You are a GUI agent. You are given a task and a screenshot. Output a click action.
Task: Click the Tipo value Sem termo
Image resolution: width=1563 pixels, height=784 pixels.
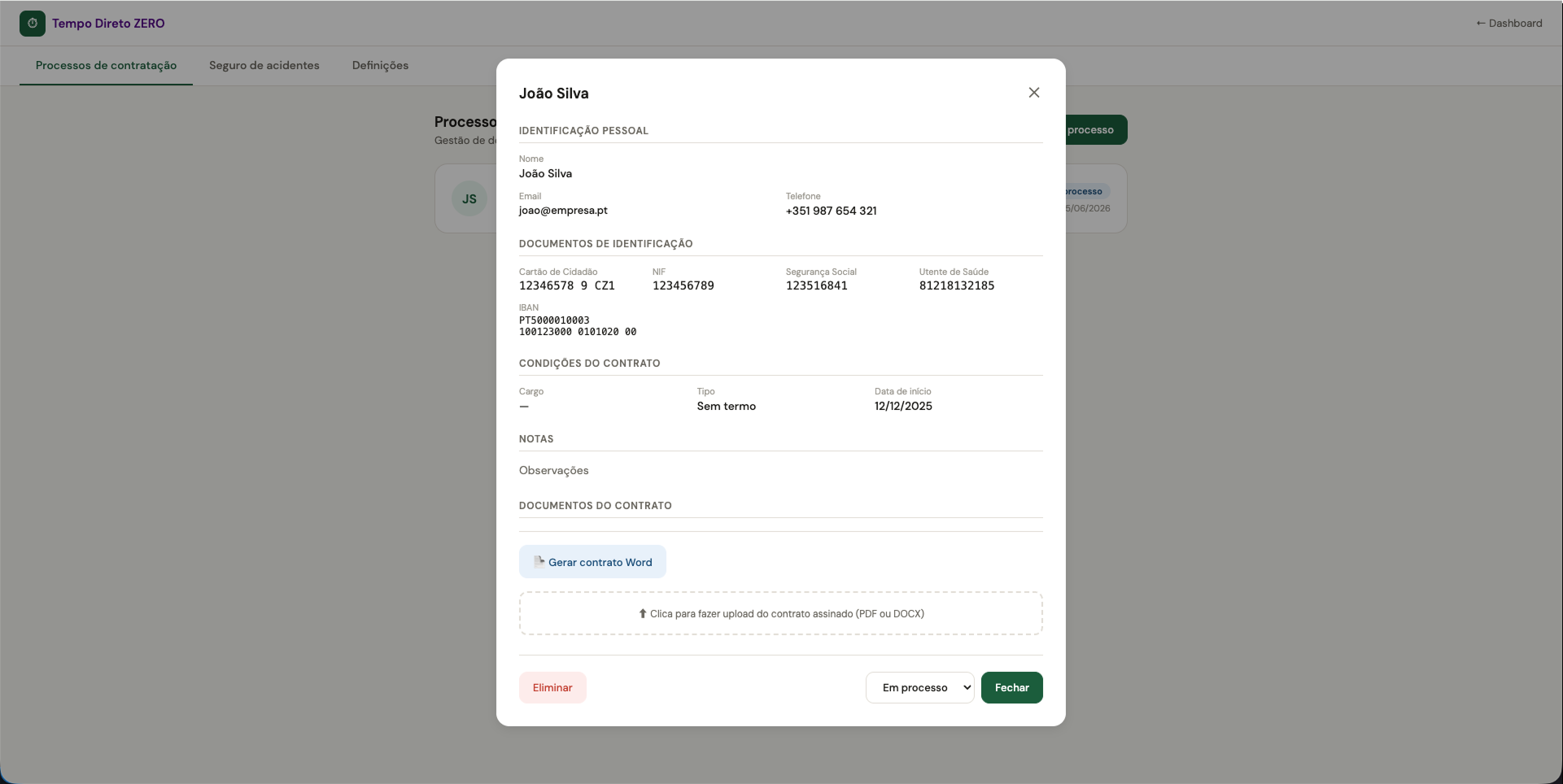pos(727,406)
